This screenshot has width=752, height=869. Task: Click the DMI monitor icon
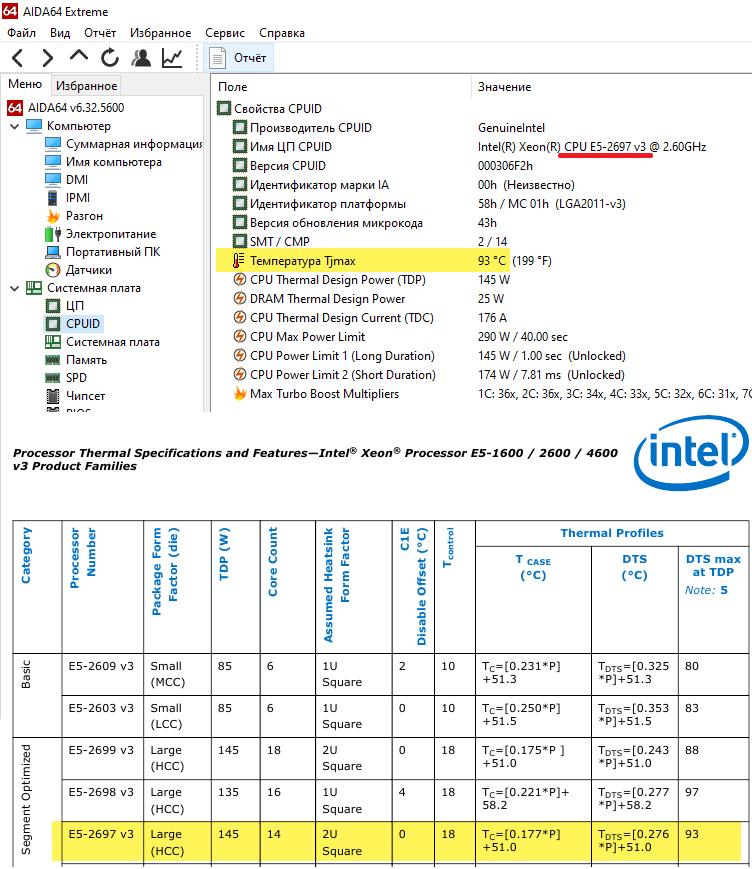pyautogui.click(x=53, y=180)
